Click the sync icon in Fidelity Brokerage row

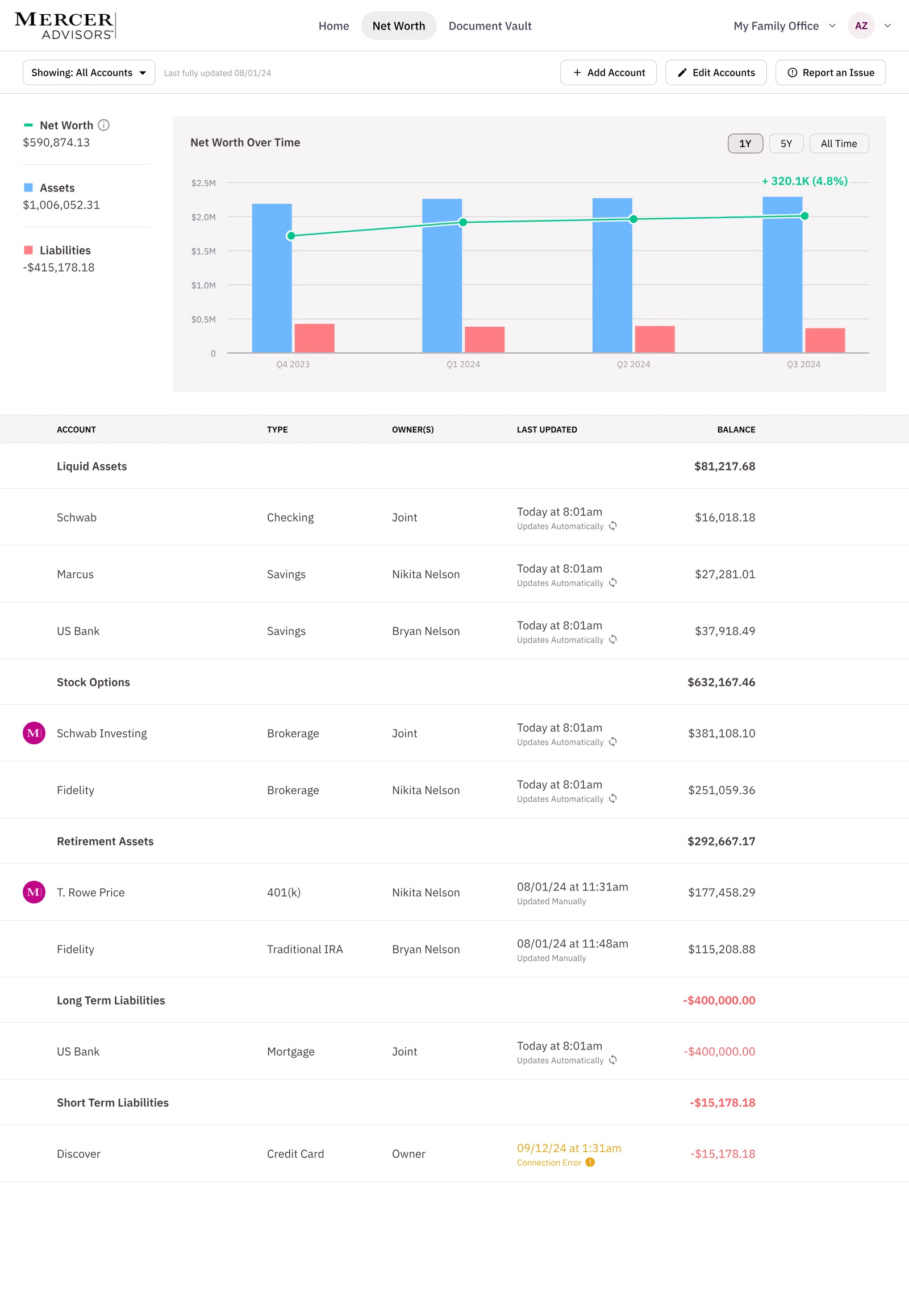[613, 799]
